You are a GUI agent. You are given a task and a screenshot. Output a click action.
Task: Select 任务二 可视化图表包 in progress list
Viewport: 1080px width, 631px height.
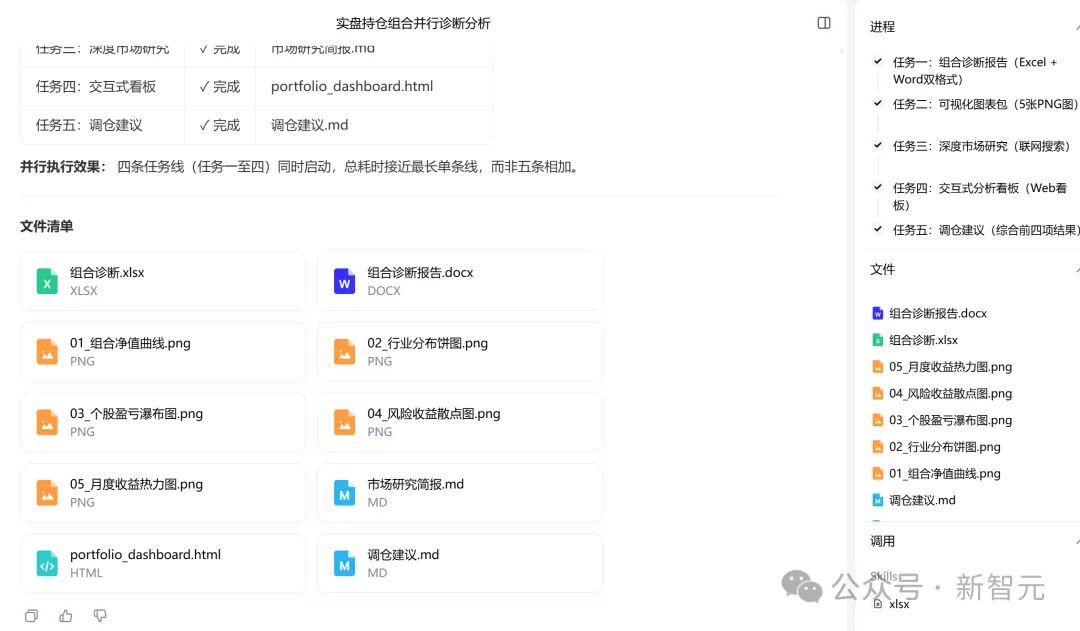pos(985,104)
